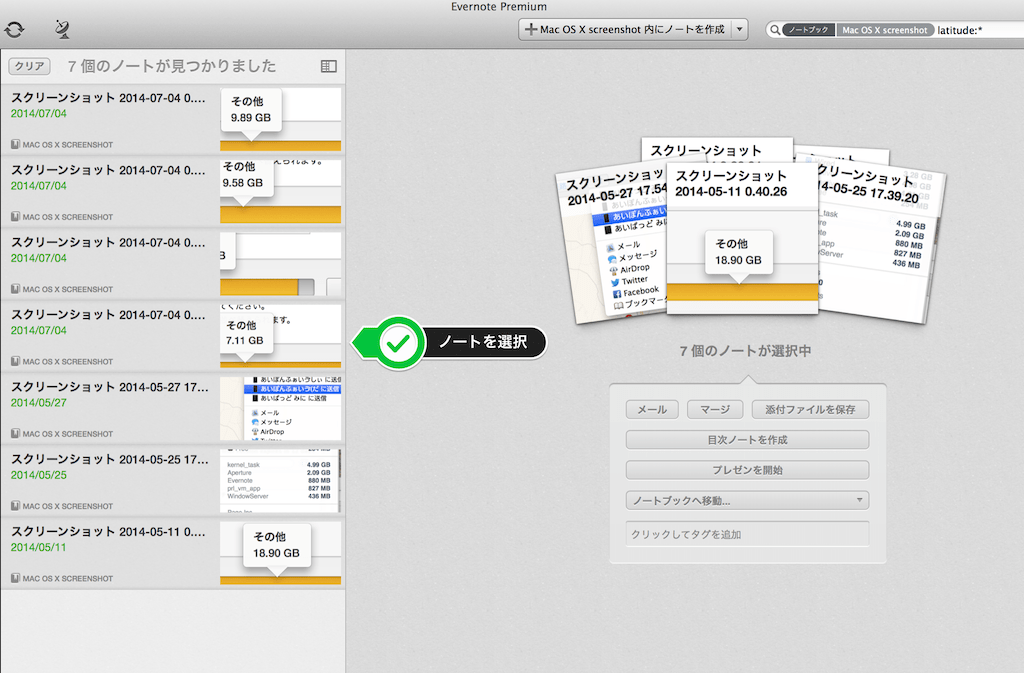Create new note in Mac OS X screenshot
The width and height of the screenshot is (1024, 673).
(626, 29)
